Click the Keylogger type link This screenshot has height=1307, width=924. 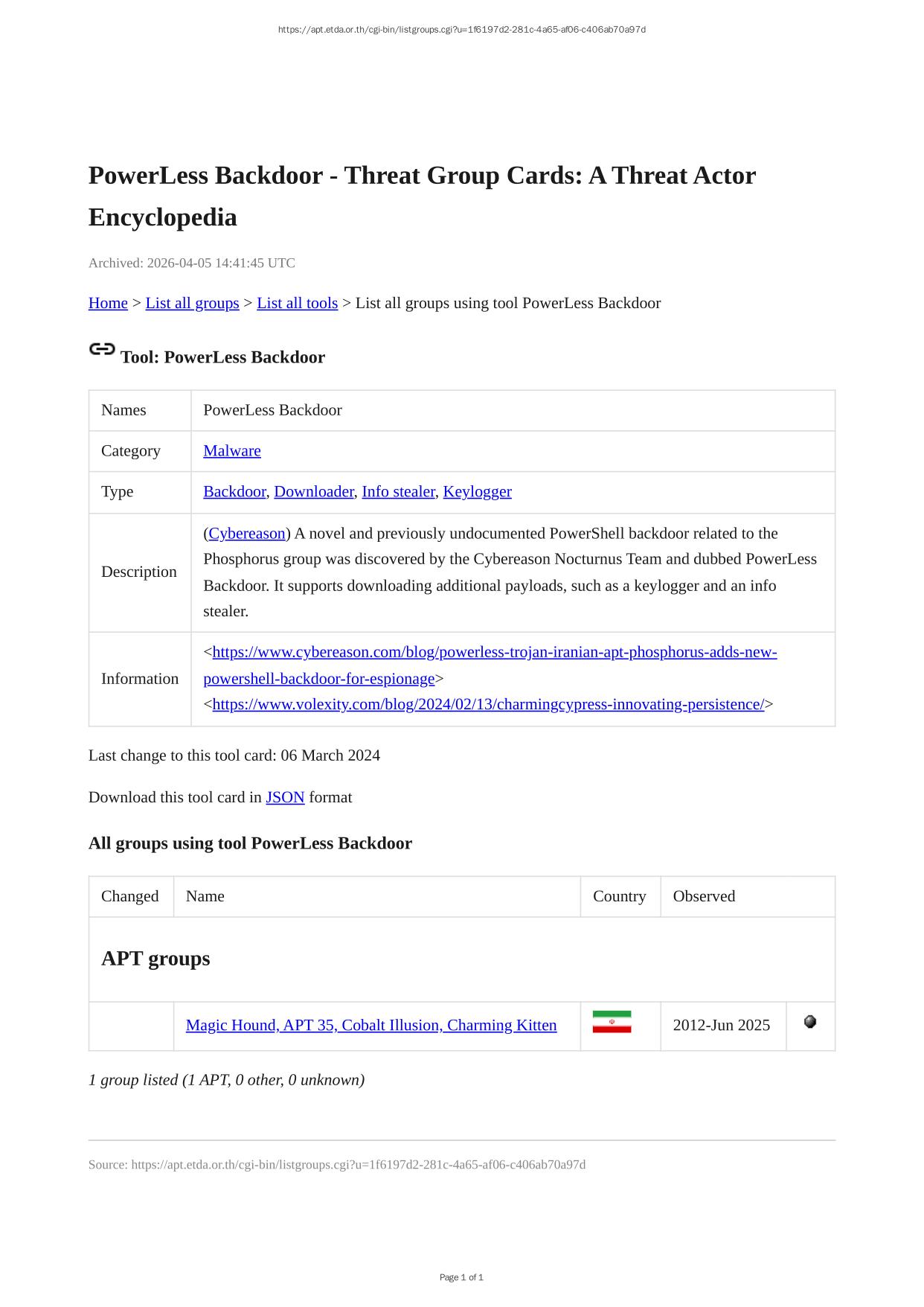[477, 492]
